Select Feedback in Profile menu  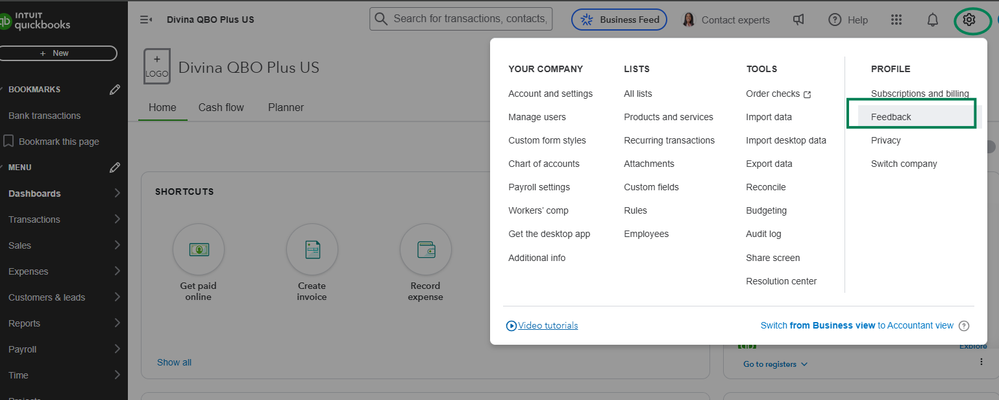click(891, 117)
